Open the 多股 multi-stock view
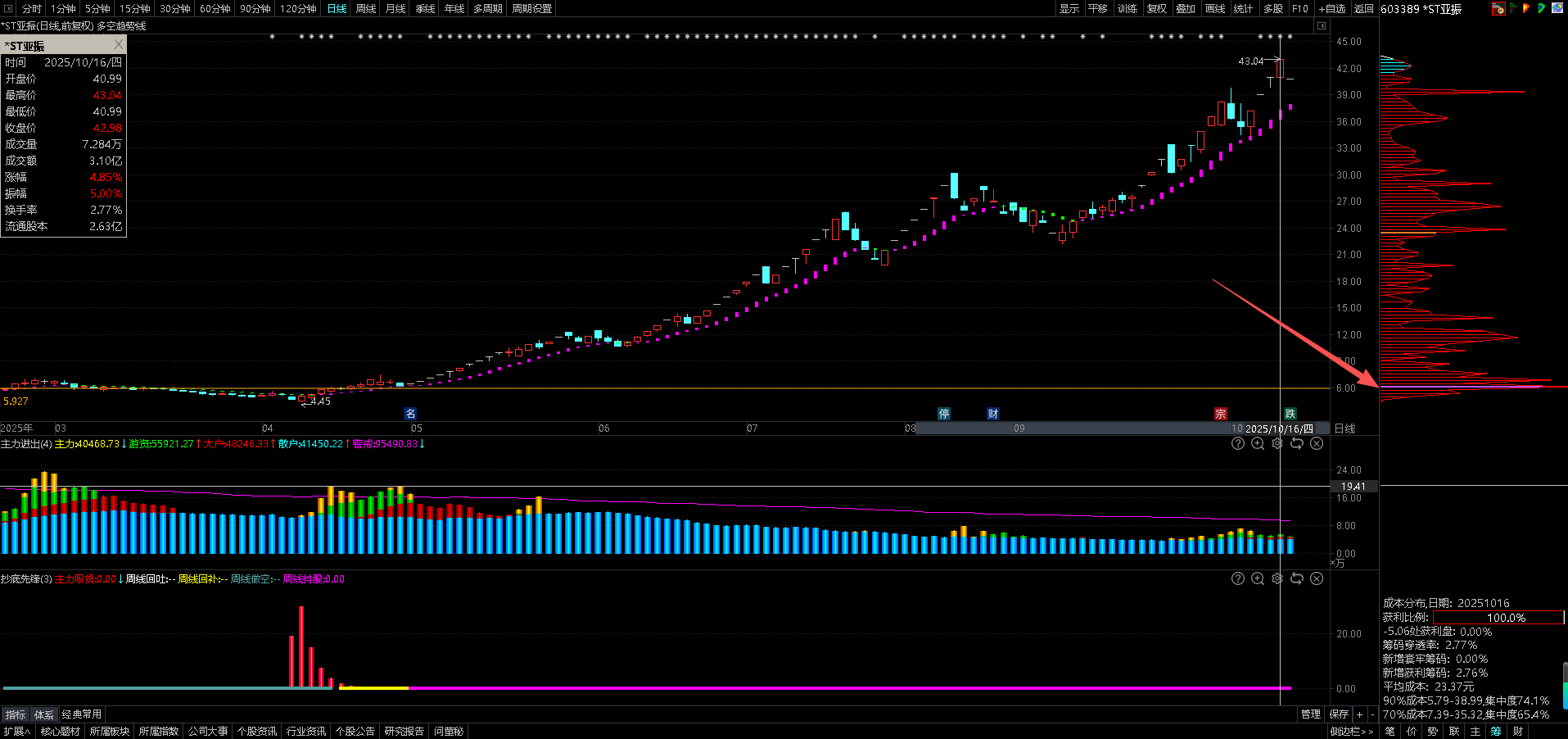The image size is (1568, 739). point(1273,8)
